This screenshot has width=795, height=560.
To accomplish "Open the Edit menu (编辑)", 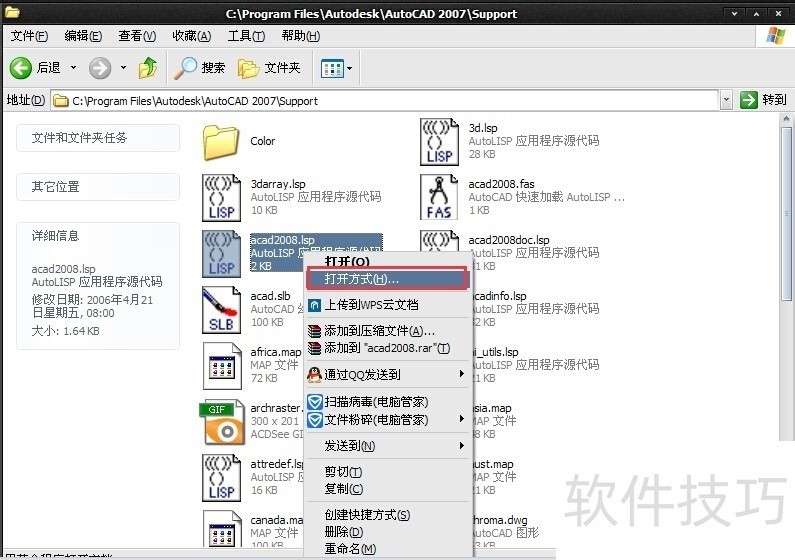I will (x=83, y=36).
